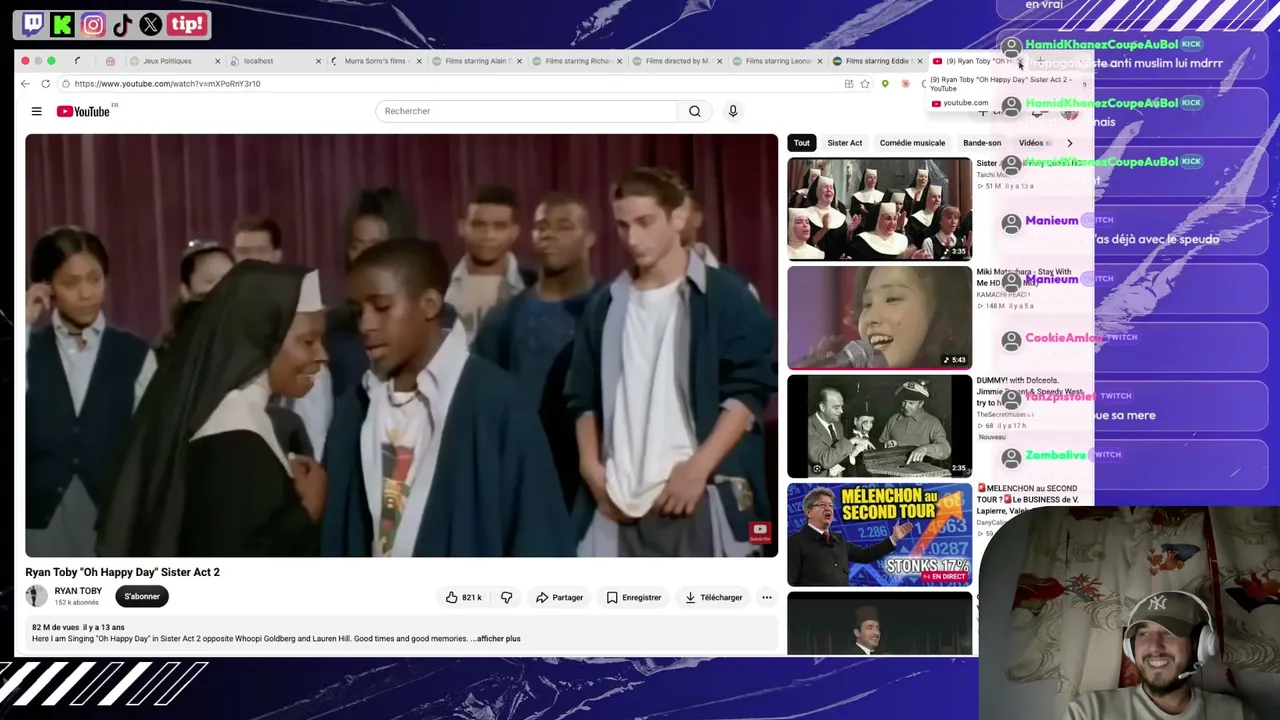Go to the YouTube home logo
Viewport: 1280px width, 720px height.
pyautogui.click(x=84, y=111)
